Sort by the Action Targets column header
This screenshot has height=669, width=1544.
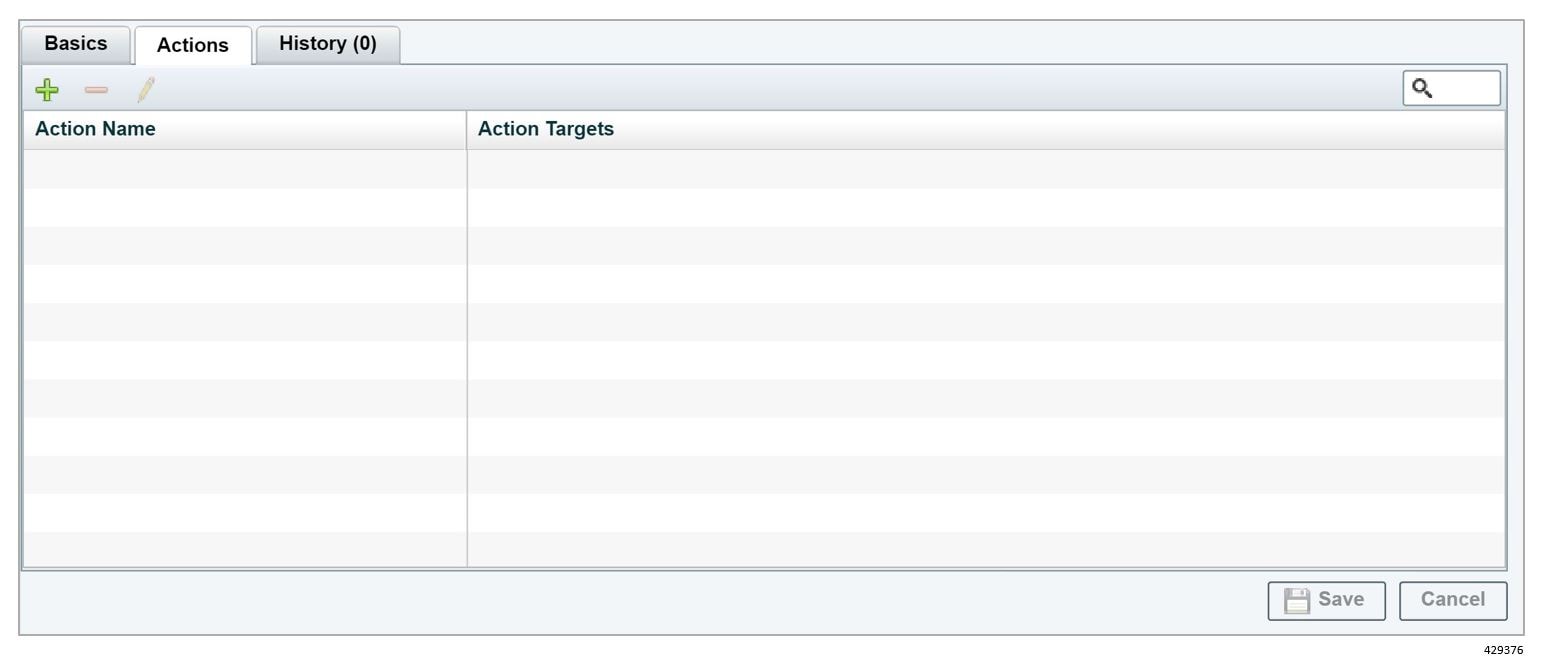click(546, 129)
